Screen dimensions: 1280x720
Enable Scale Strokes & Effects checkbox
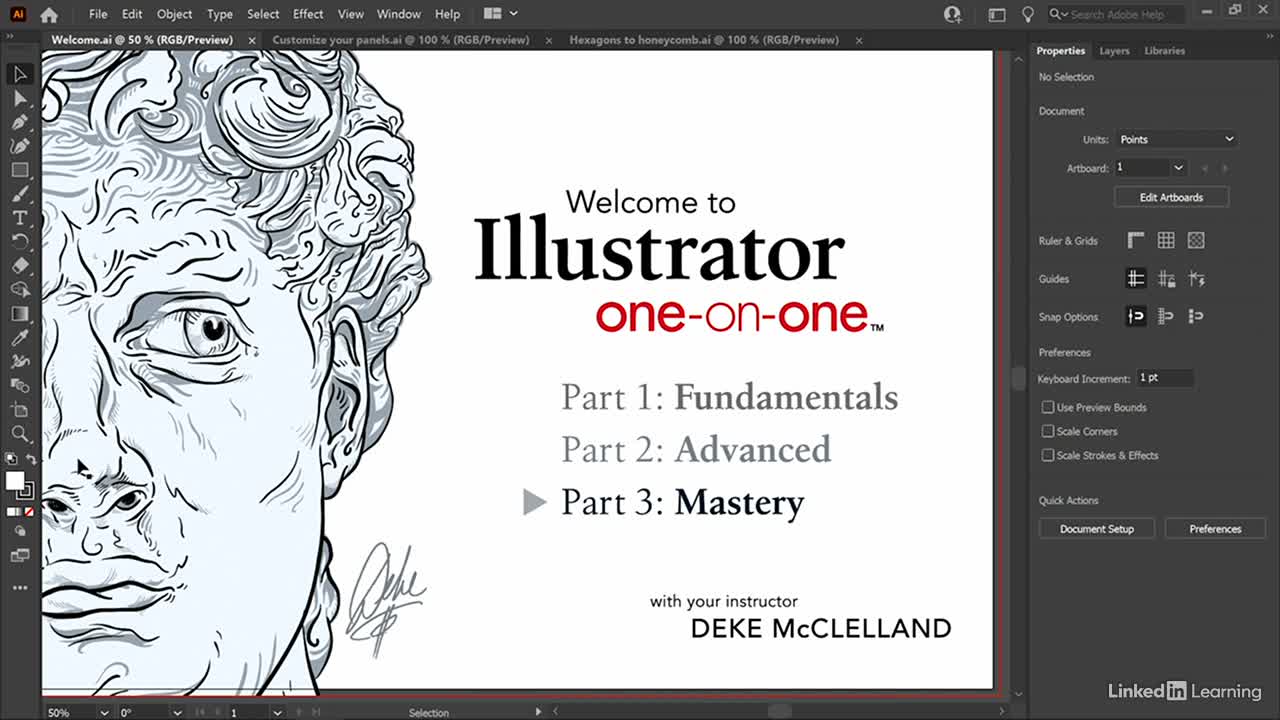(x=1048, y=455)
